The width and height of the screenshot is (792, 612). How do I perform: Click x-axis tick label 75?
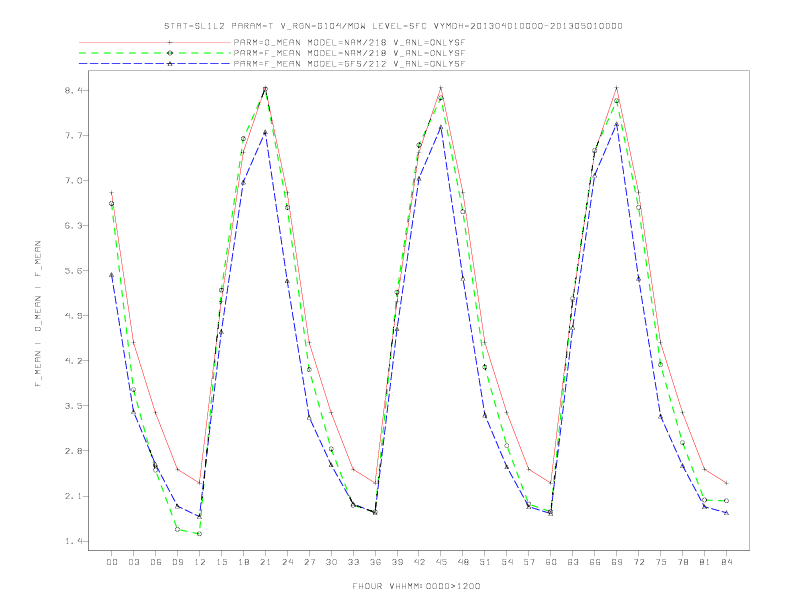coord(661,562)
